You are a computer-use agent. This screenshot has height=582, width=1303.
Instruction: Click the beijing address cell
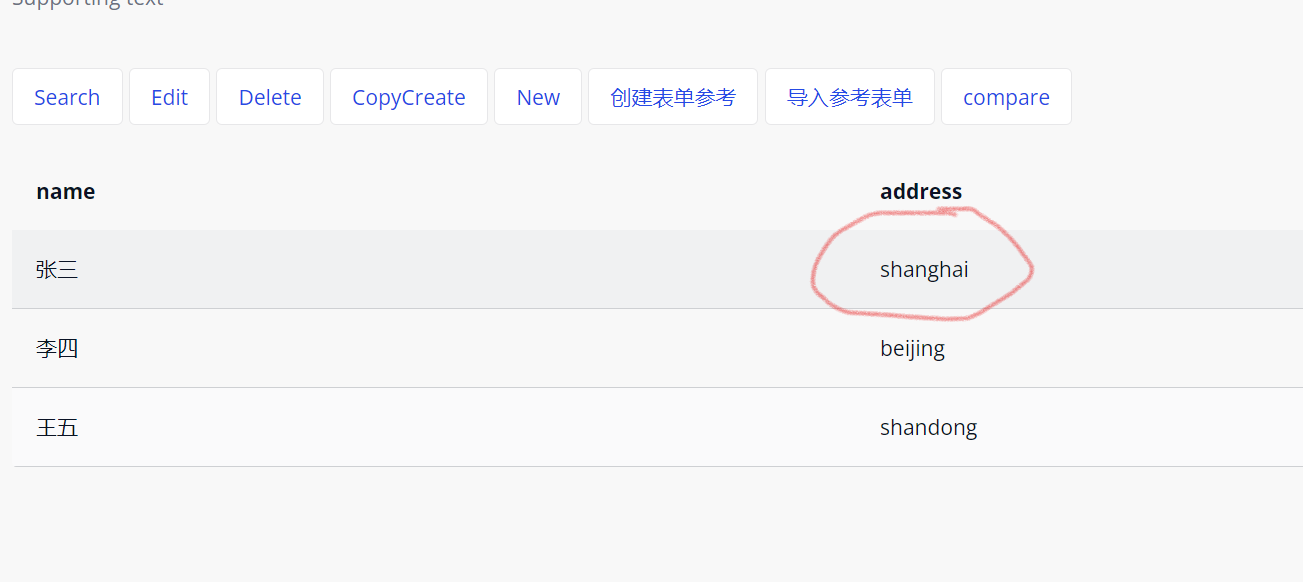click(x=912, y=349)
